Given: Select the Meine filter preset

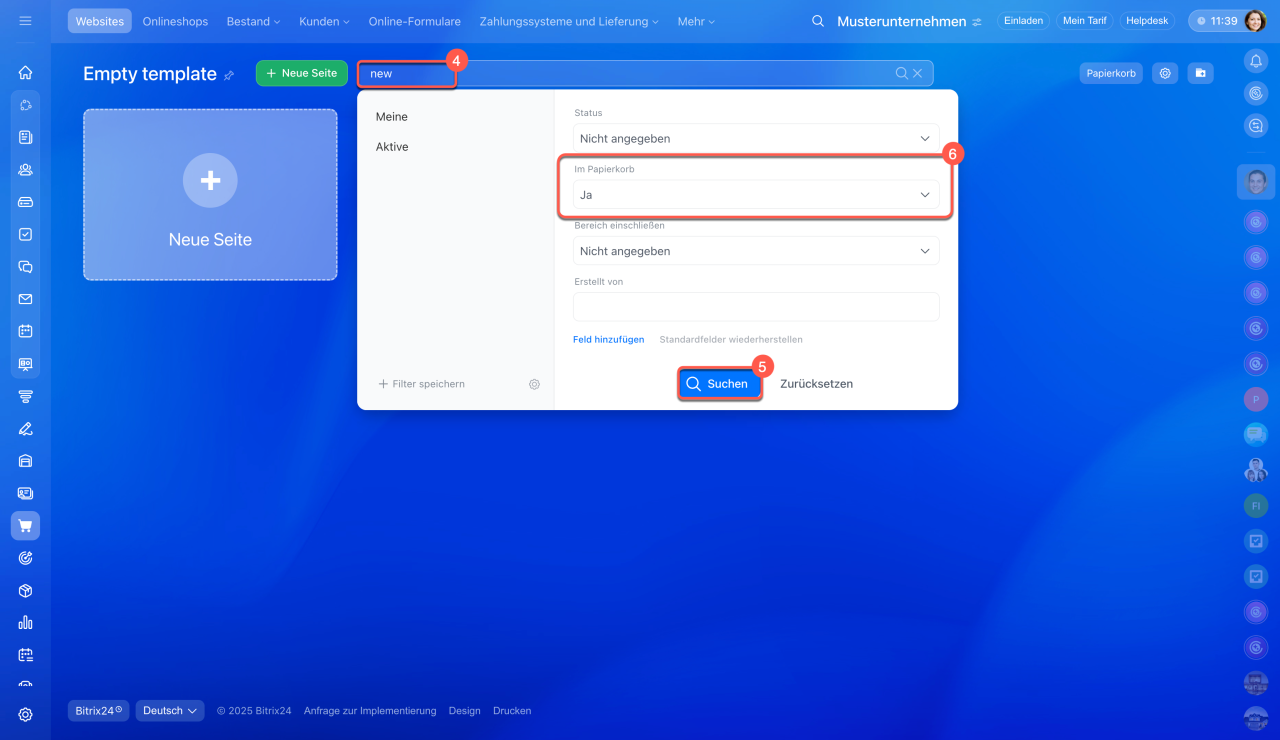Looking at the screenshot, I should point(392,117).
